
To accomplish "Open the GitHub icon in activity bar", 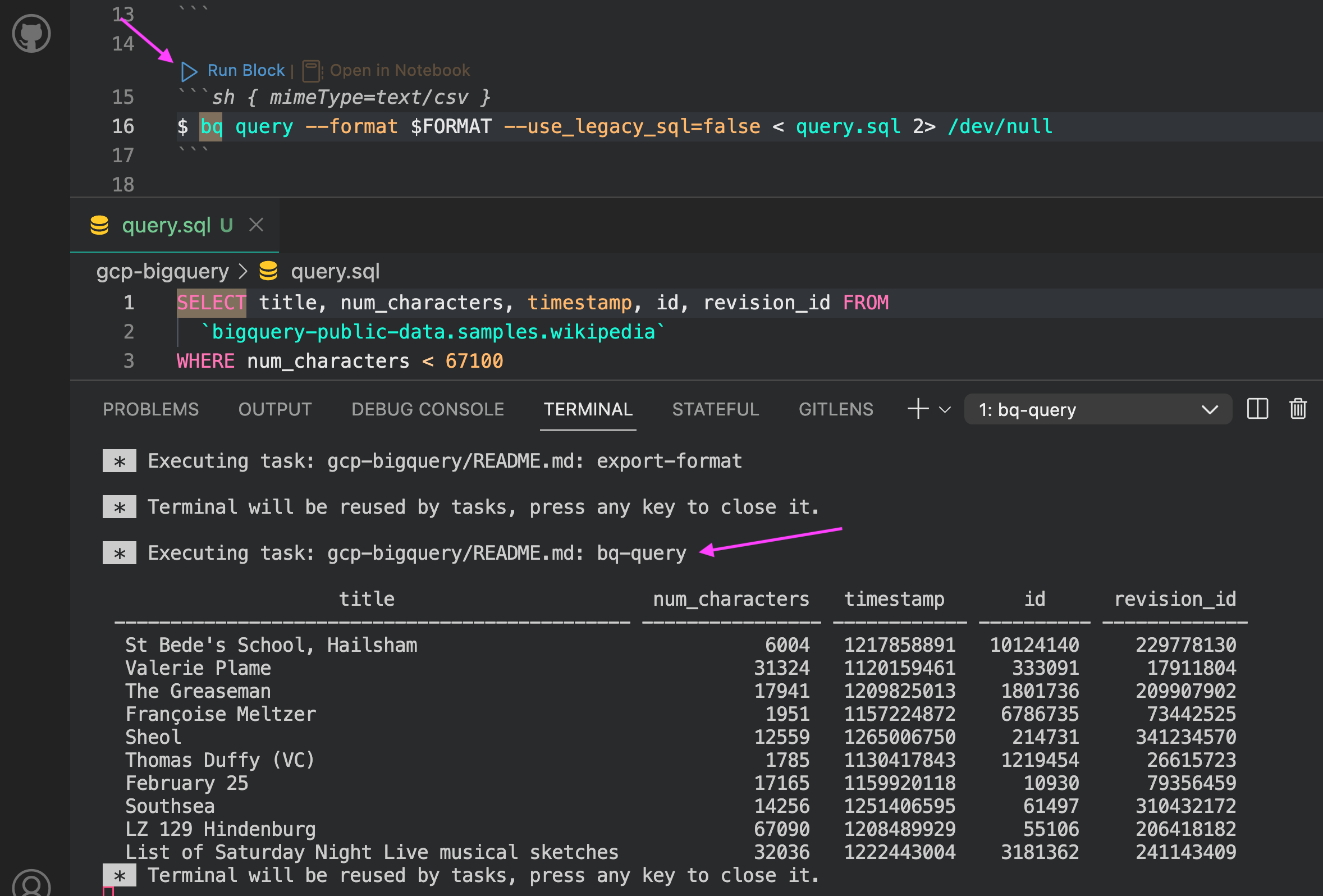I will [x=31, y=34].
